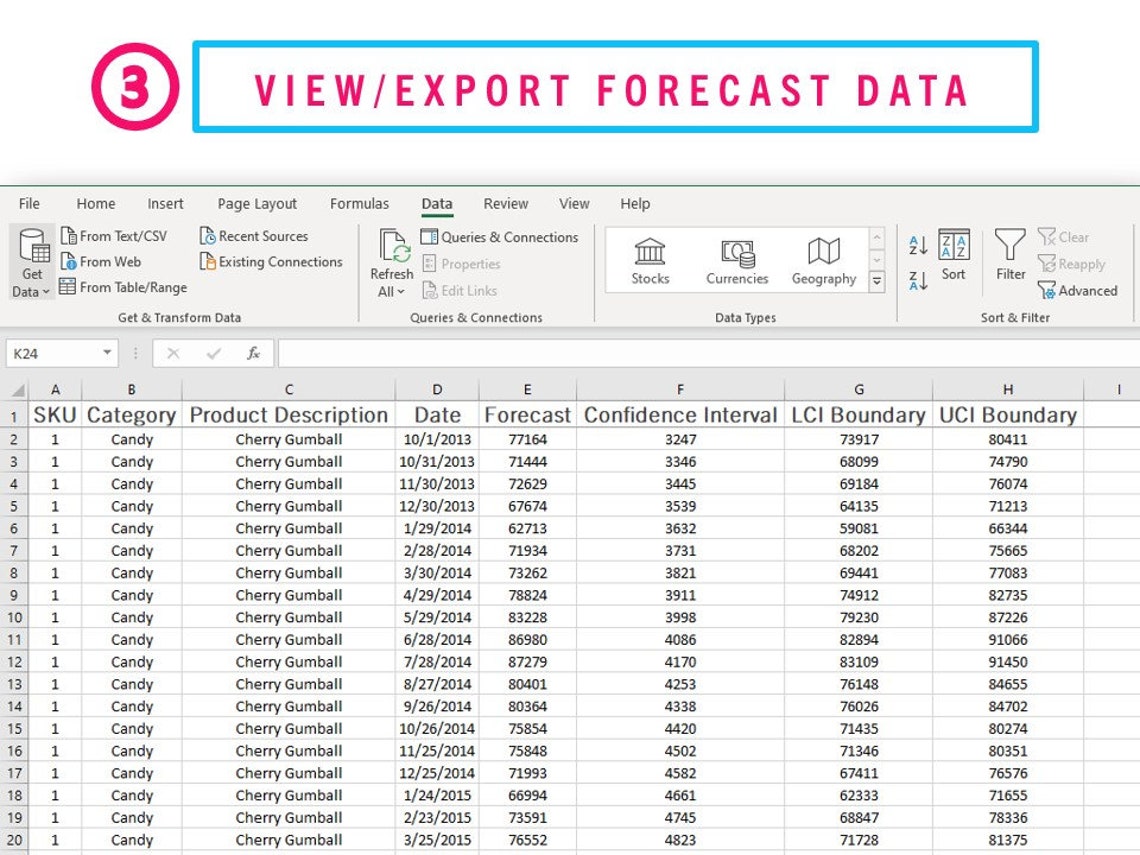Open the data types gallery arrow
The height and width of the screenshot is (855, 1140).
(876, 282)
